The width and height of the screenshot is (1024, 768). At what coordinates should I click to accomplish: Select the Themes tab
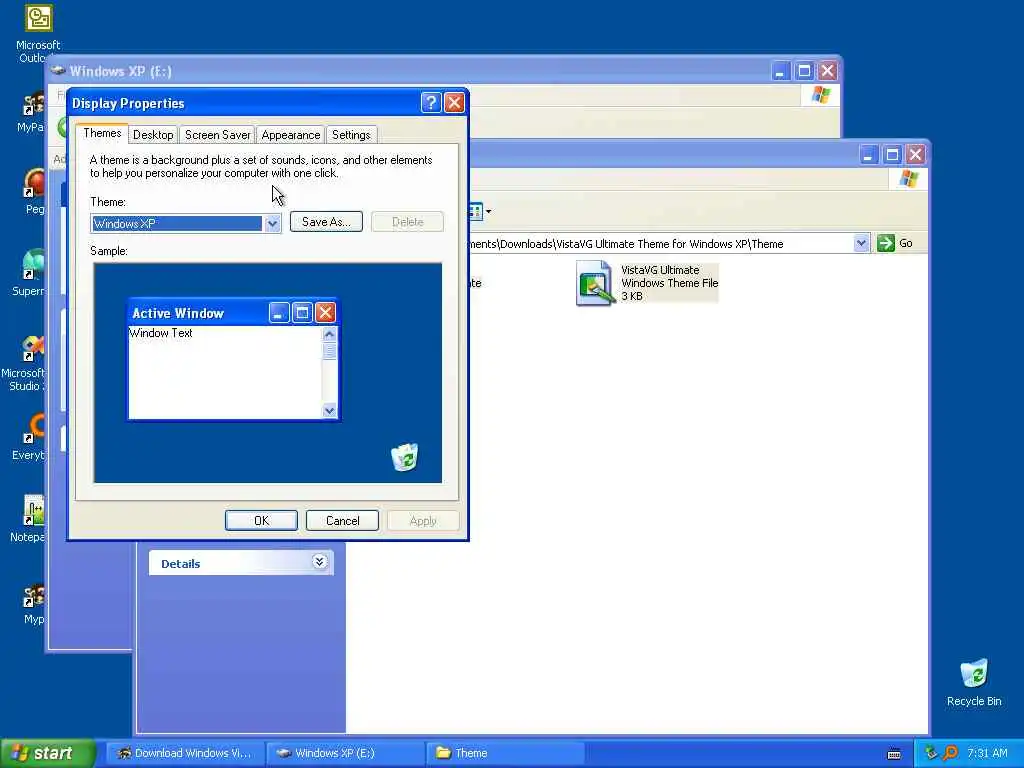coord(102,133)
